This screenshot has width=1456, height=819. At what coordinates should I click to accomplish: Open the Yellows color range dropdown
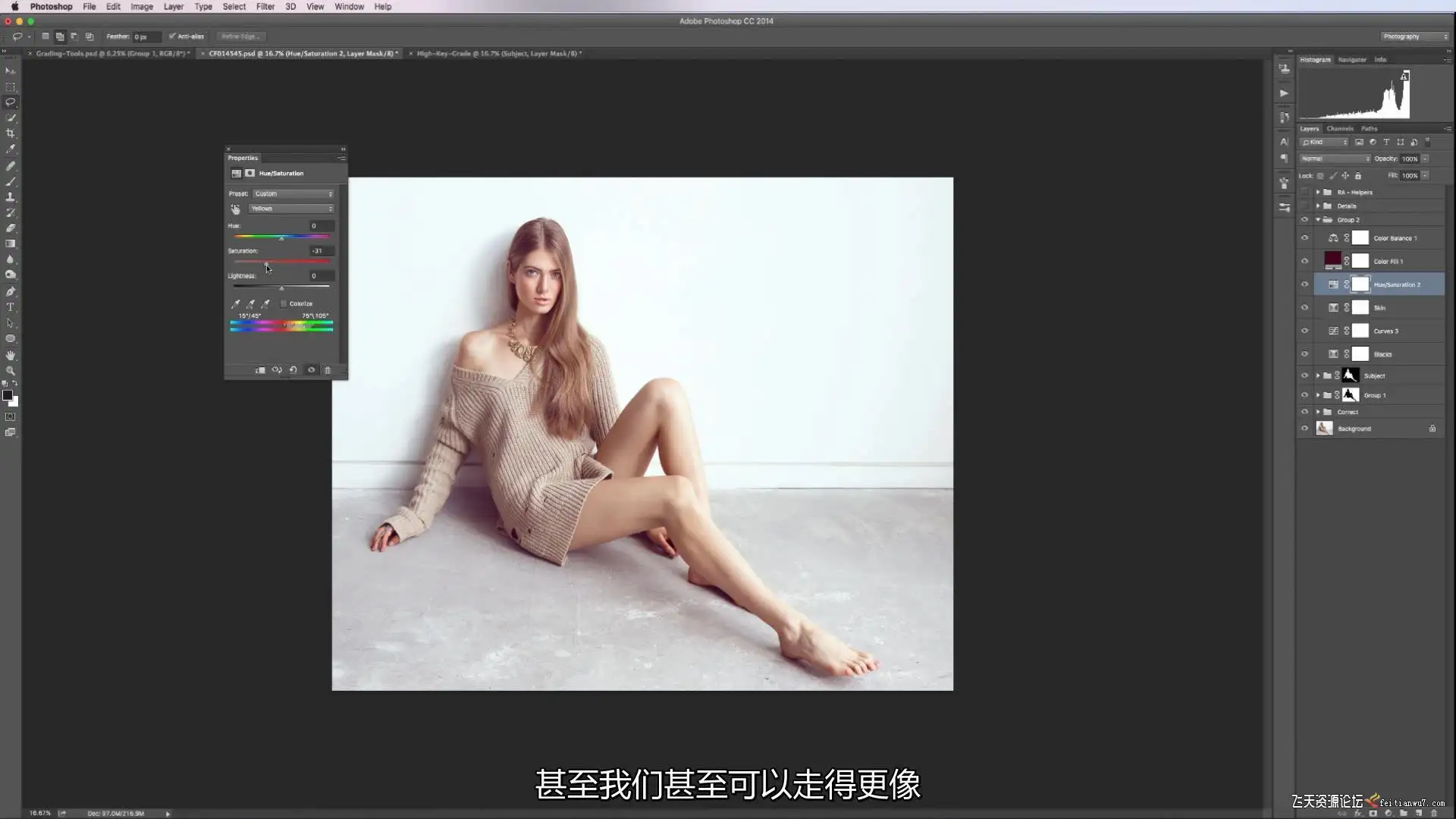[292, 209]
